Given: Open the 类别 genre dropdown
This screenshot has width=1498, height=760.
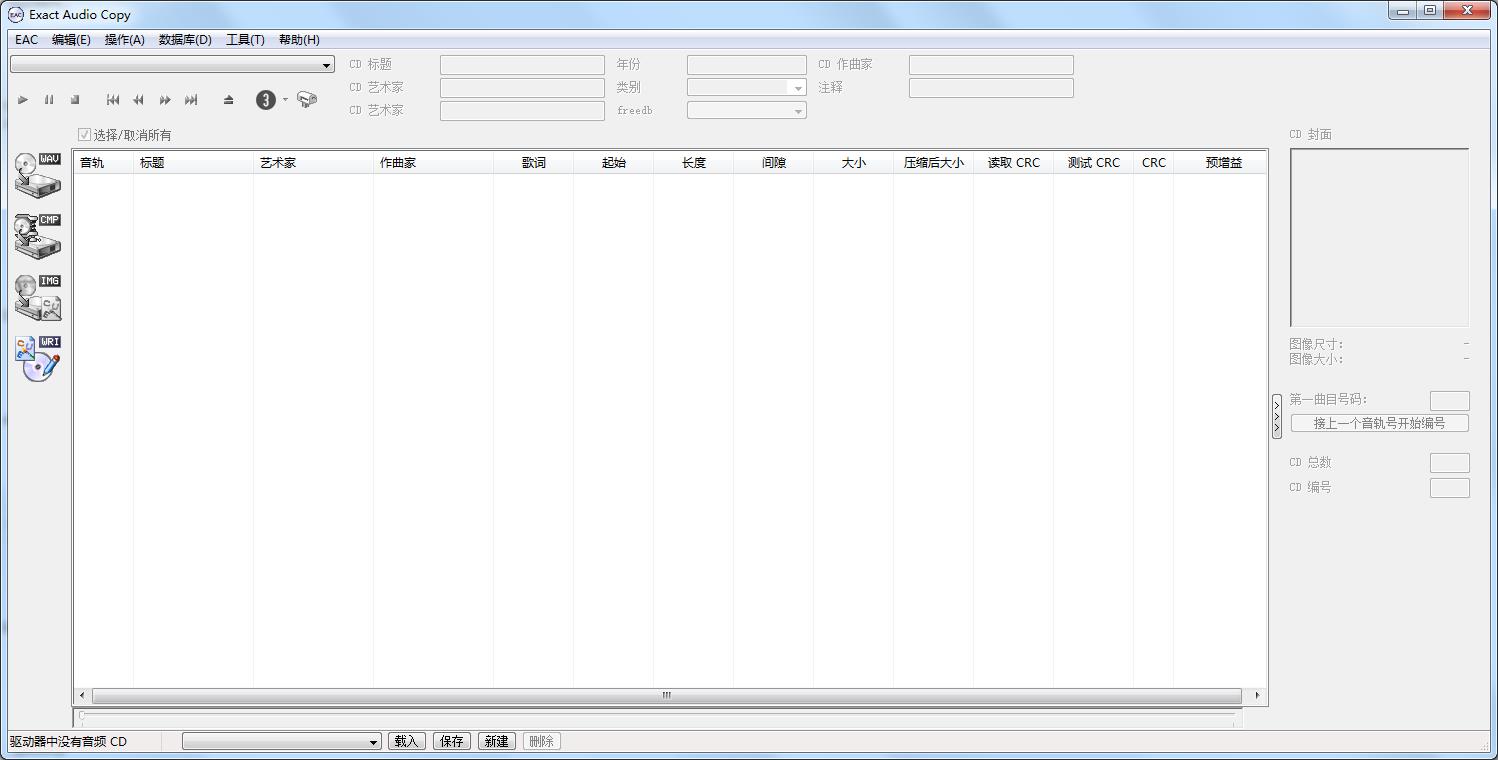Looking at the screenshot, I should point(798,88).
